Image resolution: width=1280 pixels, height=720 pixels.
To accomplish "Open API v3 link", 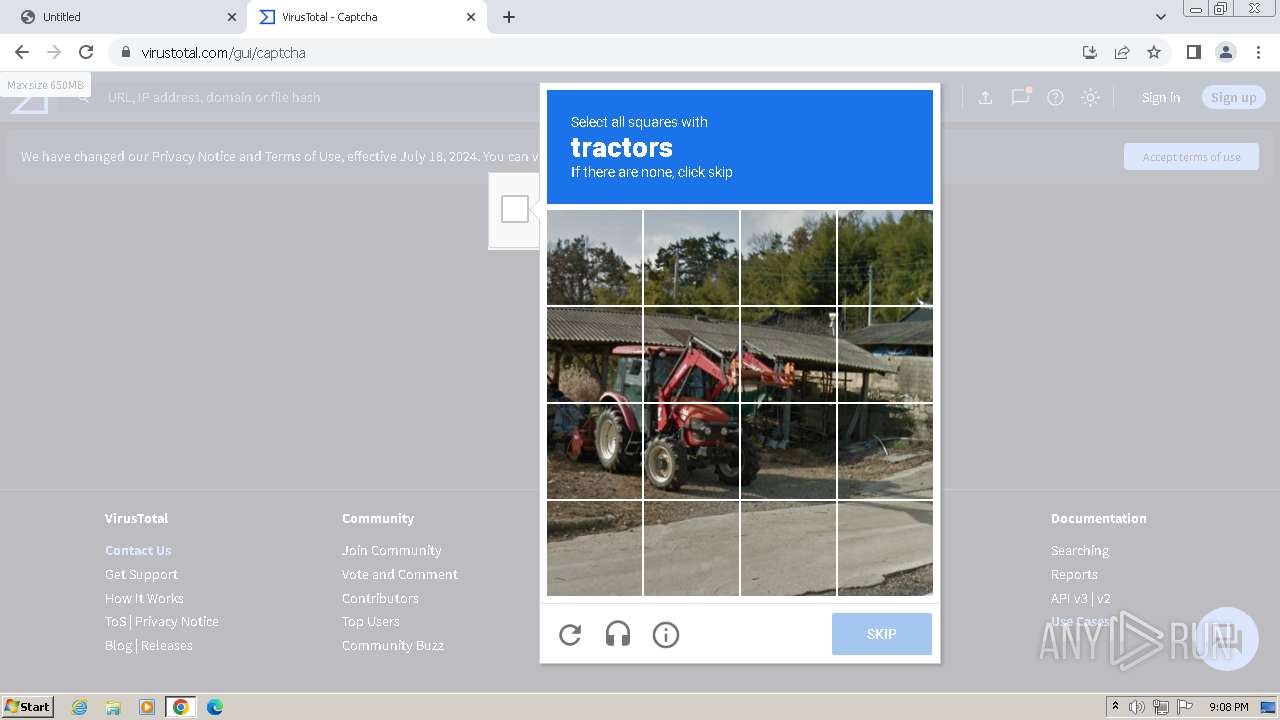I will (1069, 598).
